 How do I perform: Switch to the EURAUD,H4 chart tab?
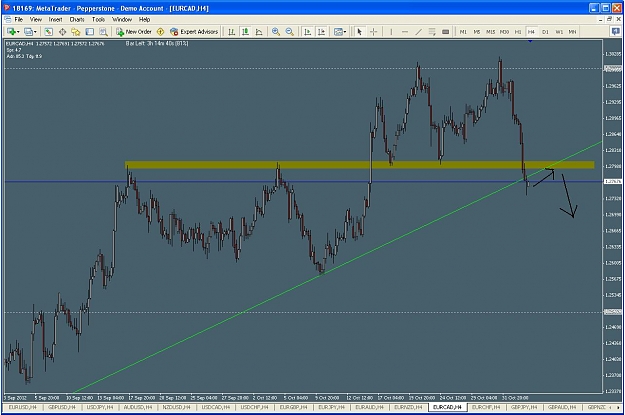(369, 407)
